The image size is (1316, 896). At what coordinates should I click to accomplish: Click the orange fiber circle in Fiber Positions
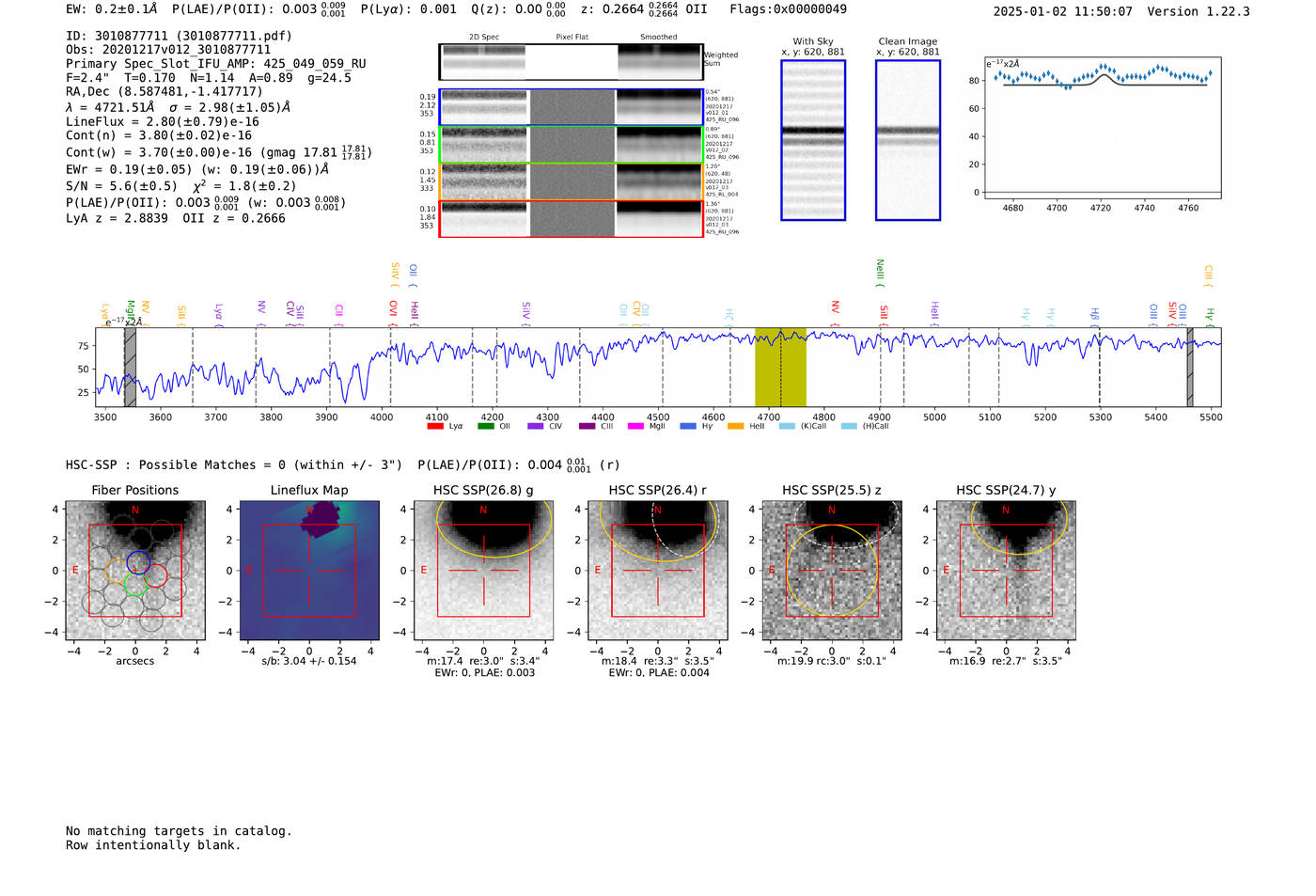pos(119,571)
